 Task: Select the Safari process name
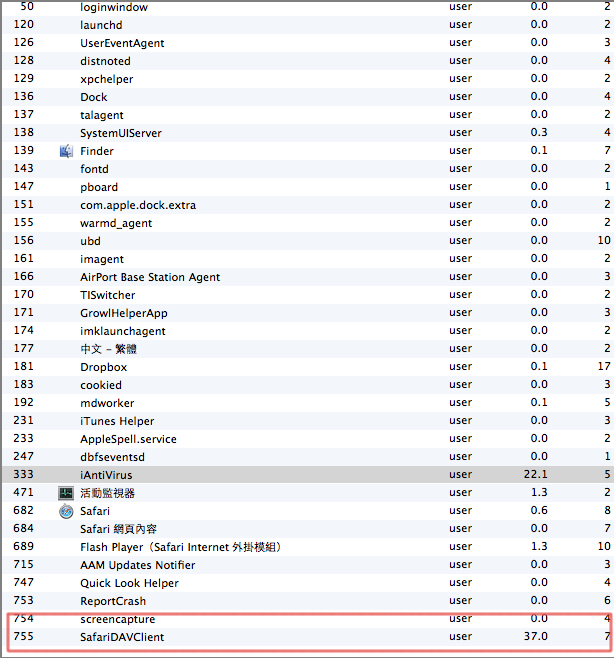coord(95,511)
